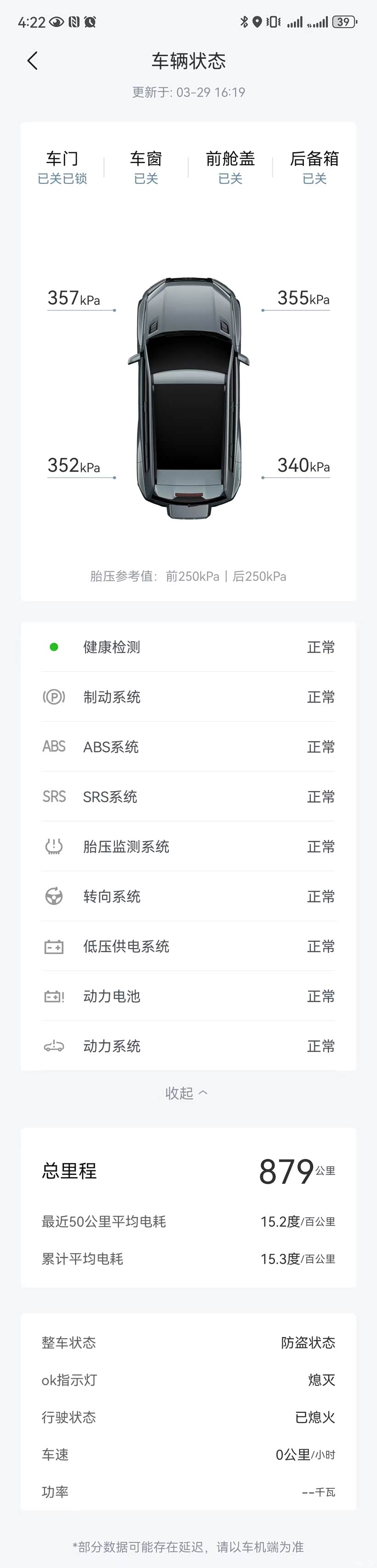Screen dimensions: 377x1568
Task: Collapse the list with 收起 chevron
Action: tap(187, 1093)
